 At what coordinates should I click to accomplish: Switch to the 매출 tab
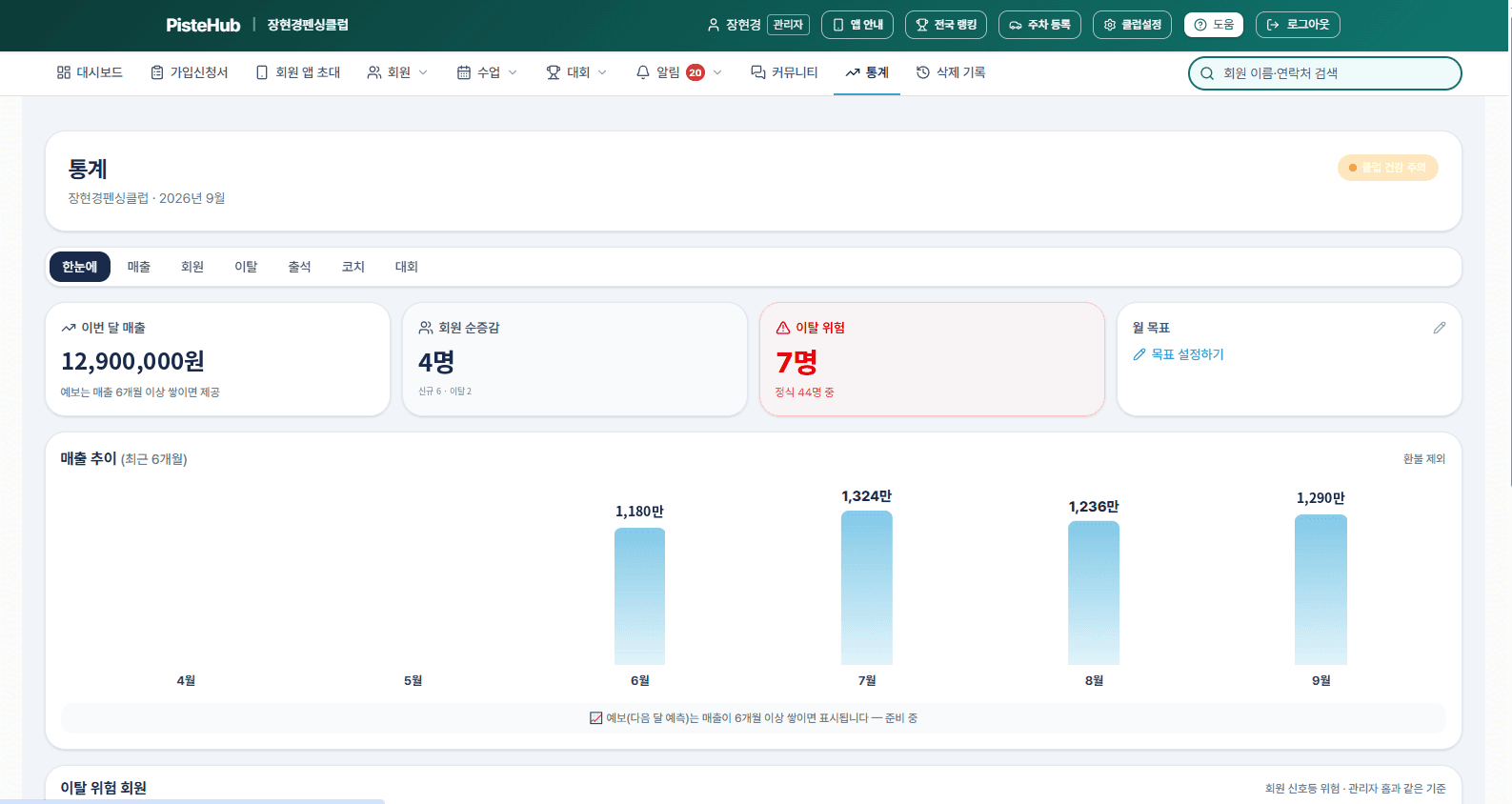[139, 267]
